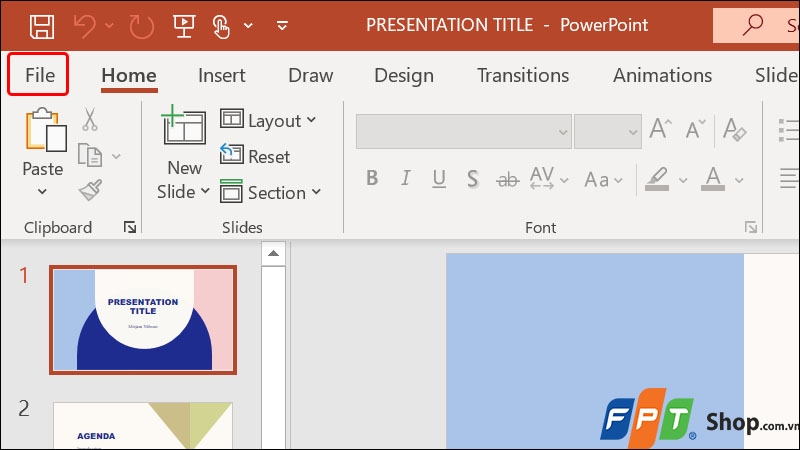
Task: Click the font name combo box
Action: click(463, 132)
